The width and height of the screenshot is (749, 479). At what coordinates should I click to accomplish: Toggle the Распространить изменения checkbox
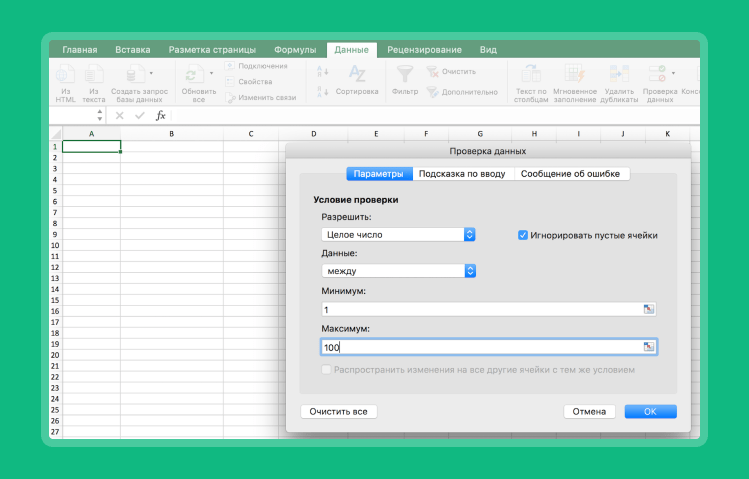(326, 370)
